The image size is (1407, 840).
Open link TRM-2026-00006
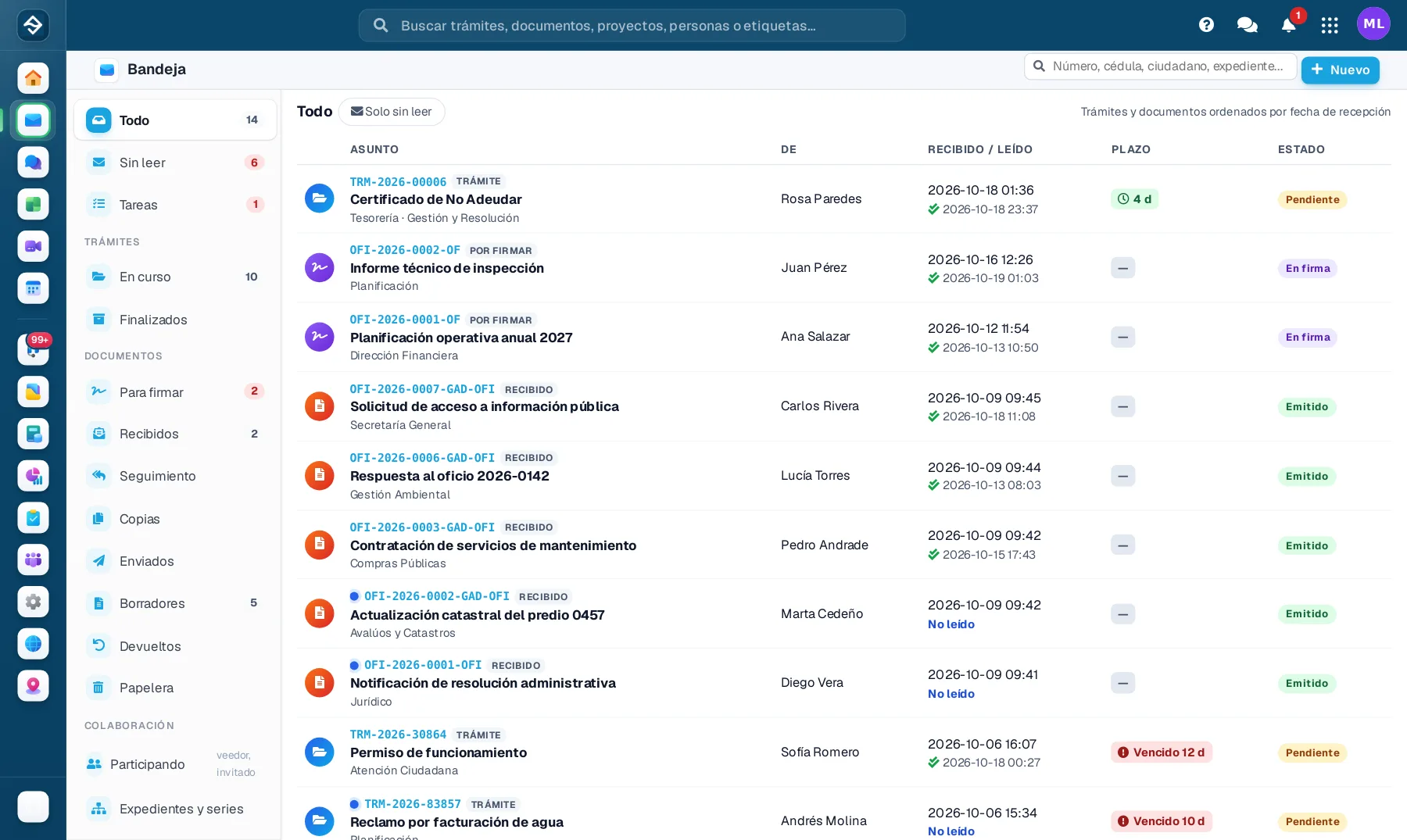click(398, 181)
